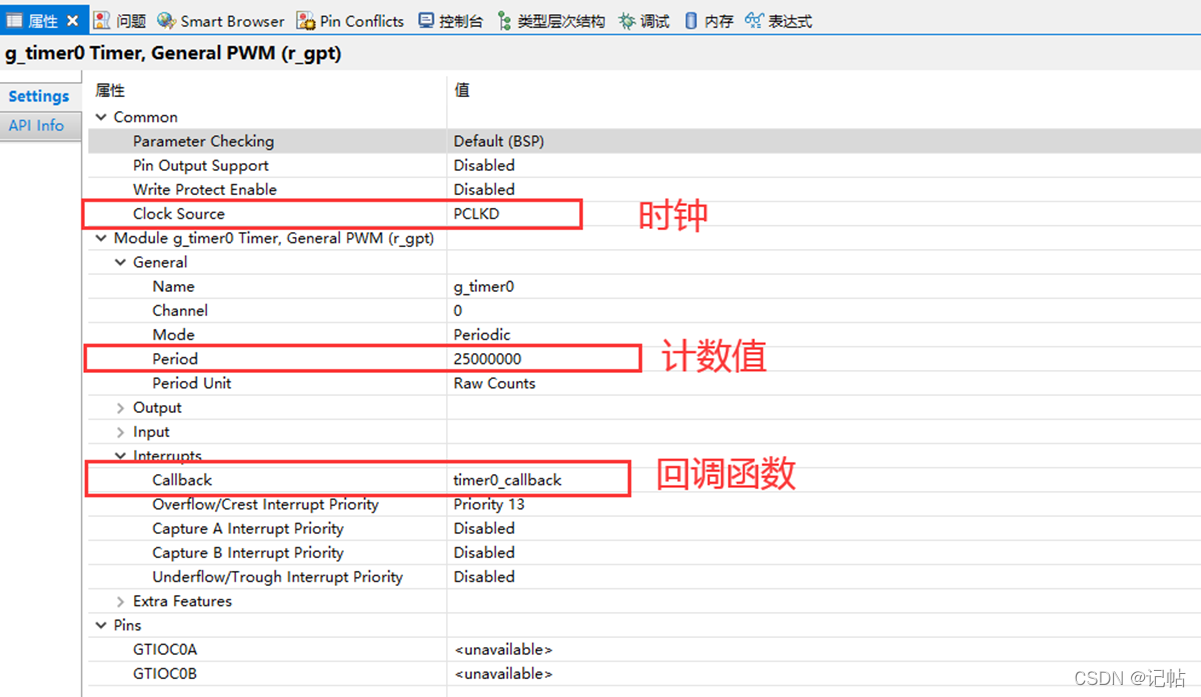Collapse the Interrupts subsection

[120, 456]
